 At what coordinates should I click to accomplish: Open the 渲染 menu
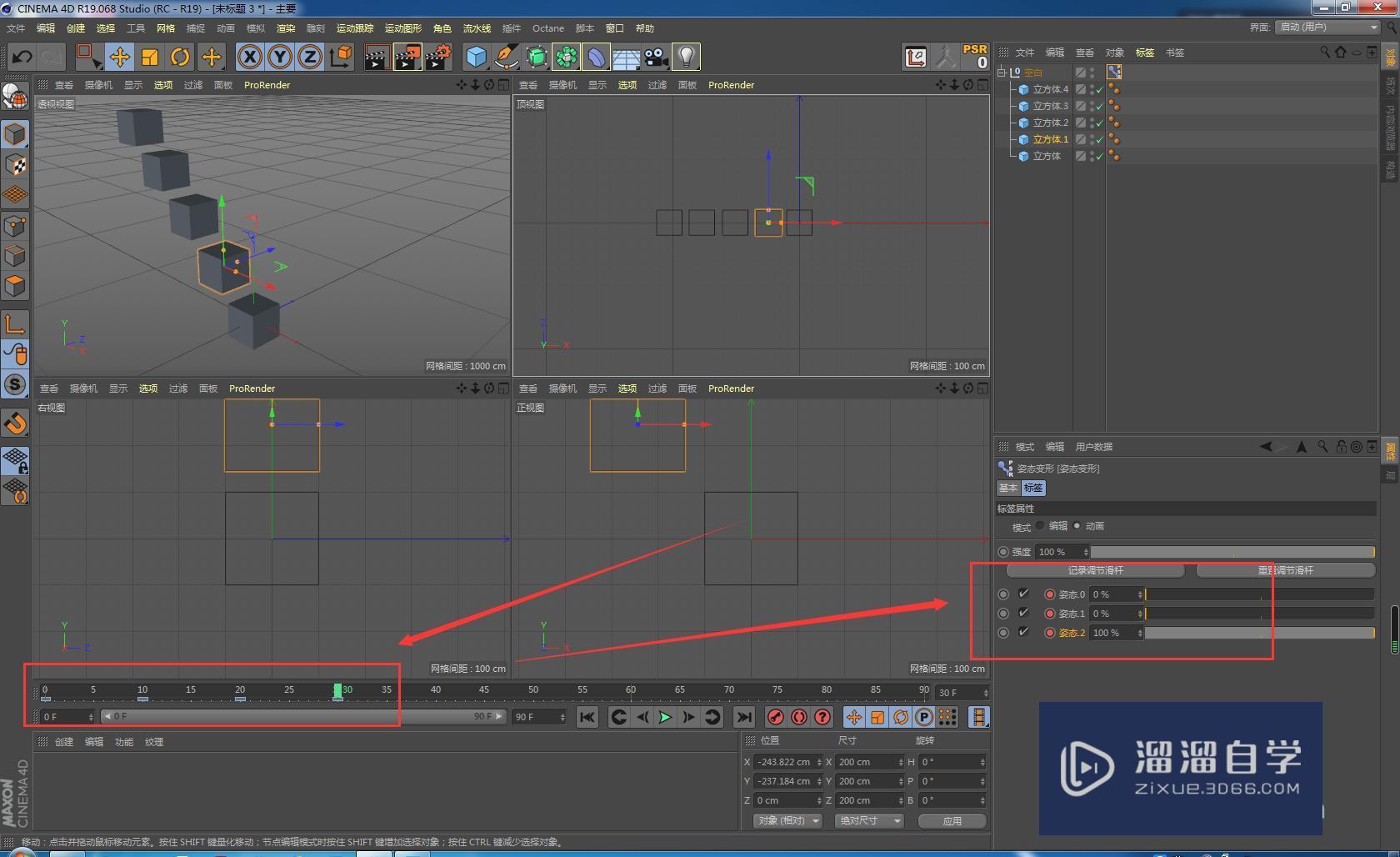tap(286, 28)
